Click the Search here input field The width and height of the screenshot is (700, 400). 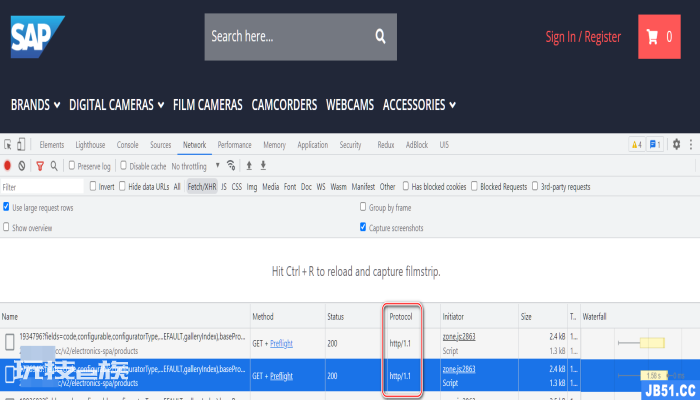coord(300,37)
